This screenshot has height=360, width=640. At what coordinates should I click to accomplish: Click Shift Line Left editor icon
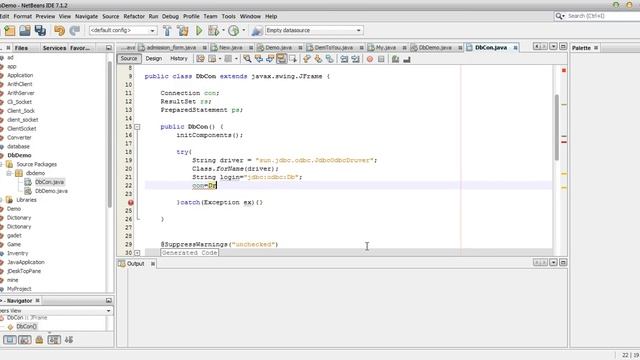(344, 59)
